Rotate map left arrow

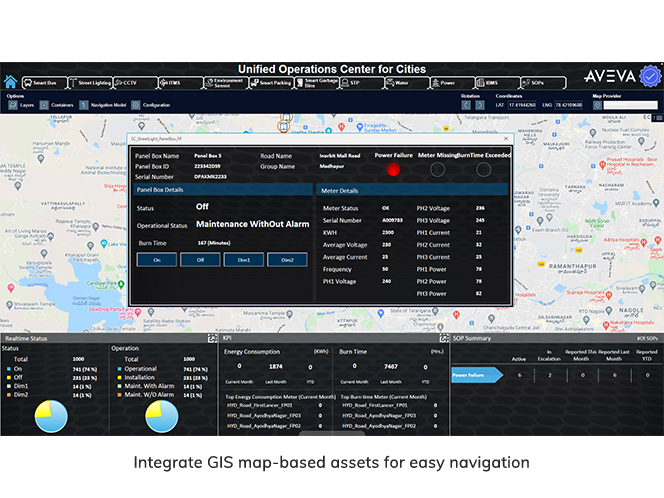pos(466,105)
